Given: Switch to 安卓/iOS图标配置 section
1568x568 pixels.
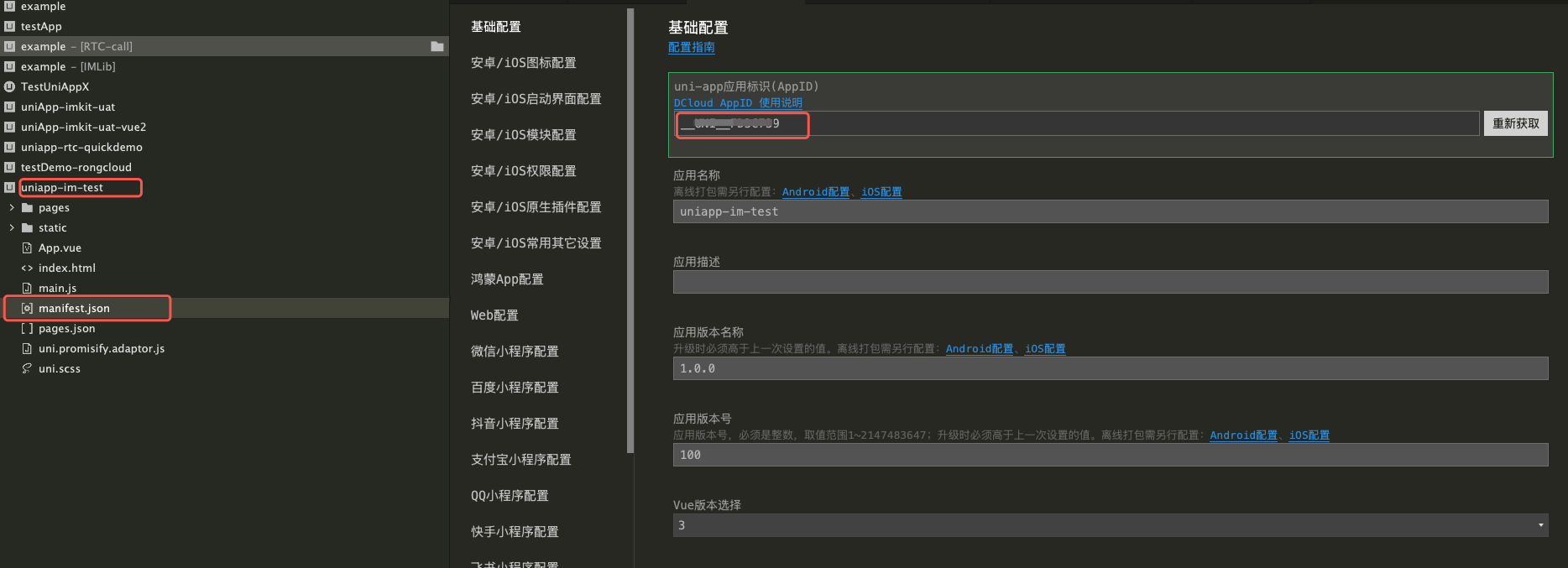Looking at the screenshot, I should coord(523,63).
